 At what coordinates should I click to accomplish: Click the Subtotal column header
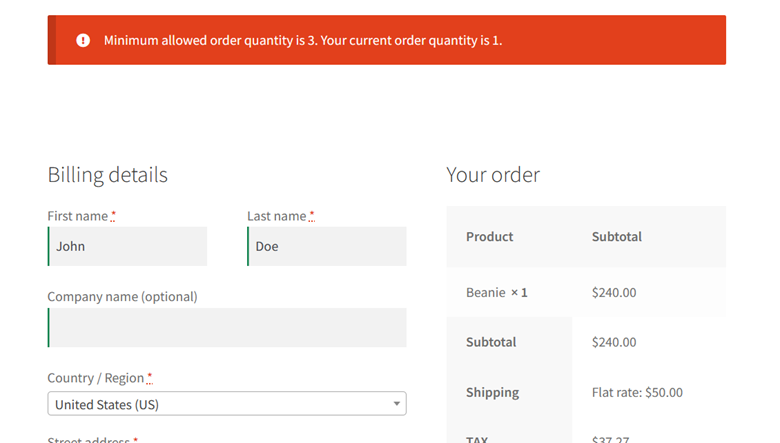coord(617,237)
